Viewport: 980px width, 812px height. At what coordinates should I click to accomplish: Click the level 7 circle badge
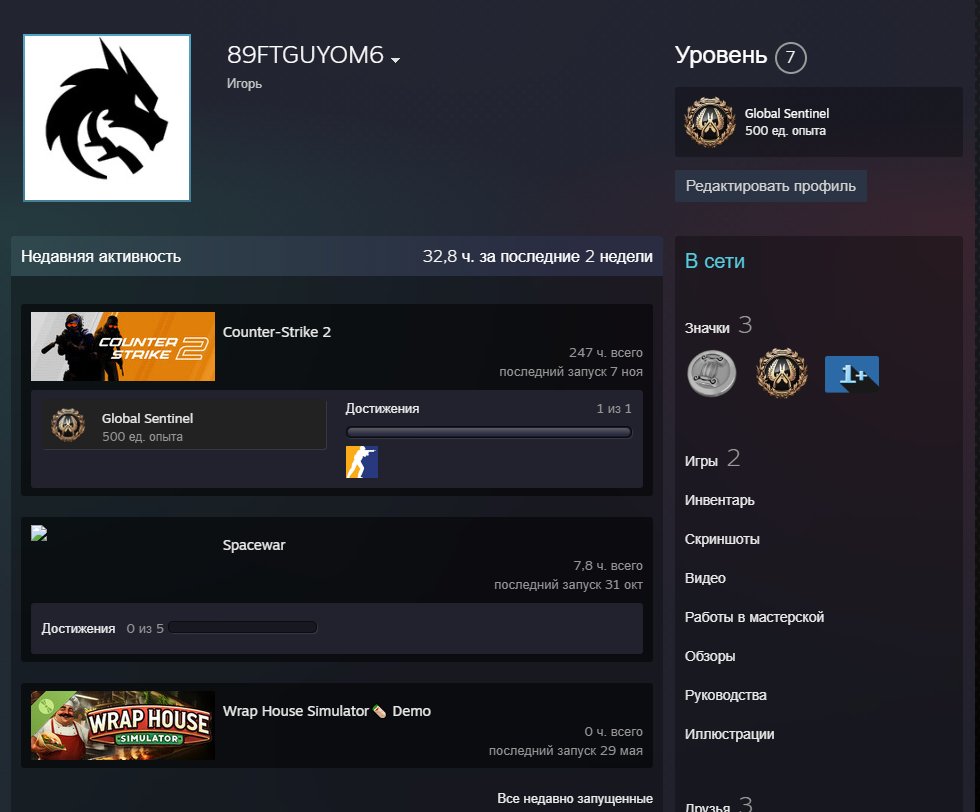point(789,57)
